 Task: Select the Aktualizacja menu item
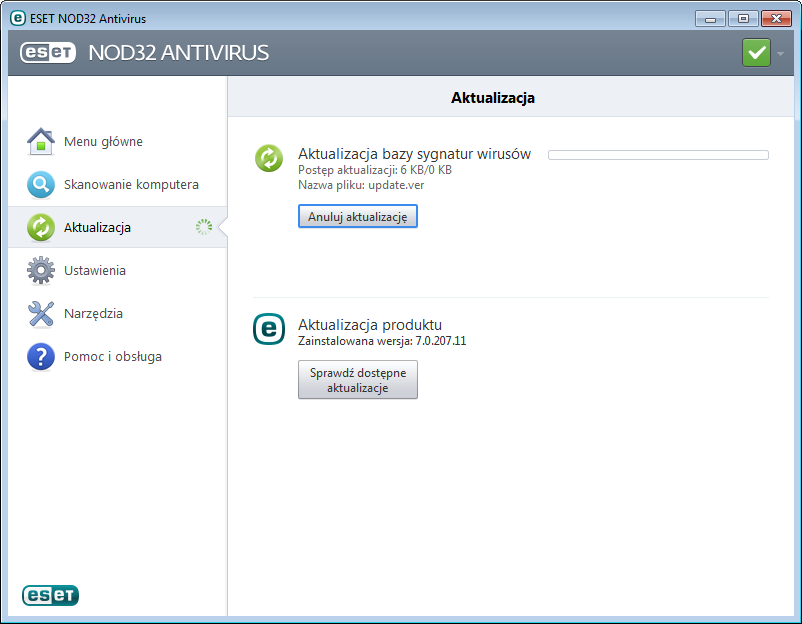click(x=118, y=227)
